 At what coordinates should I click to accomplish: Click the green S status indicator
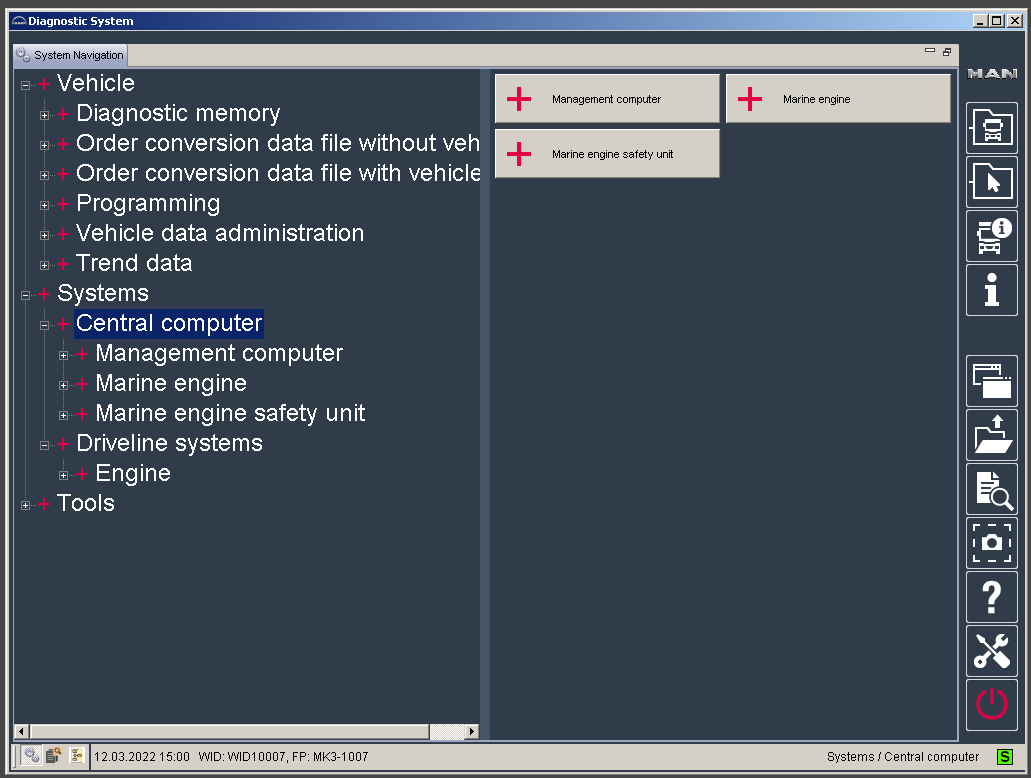click(1005, 756)
